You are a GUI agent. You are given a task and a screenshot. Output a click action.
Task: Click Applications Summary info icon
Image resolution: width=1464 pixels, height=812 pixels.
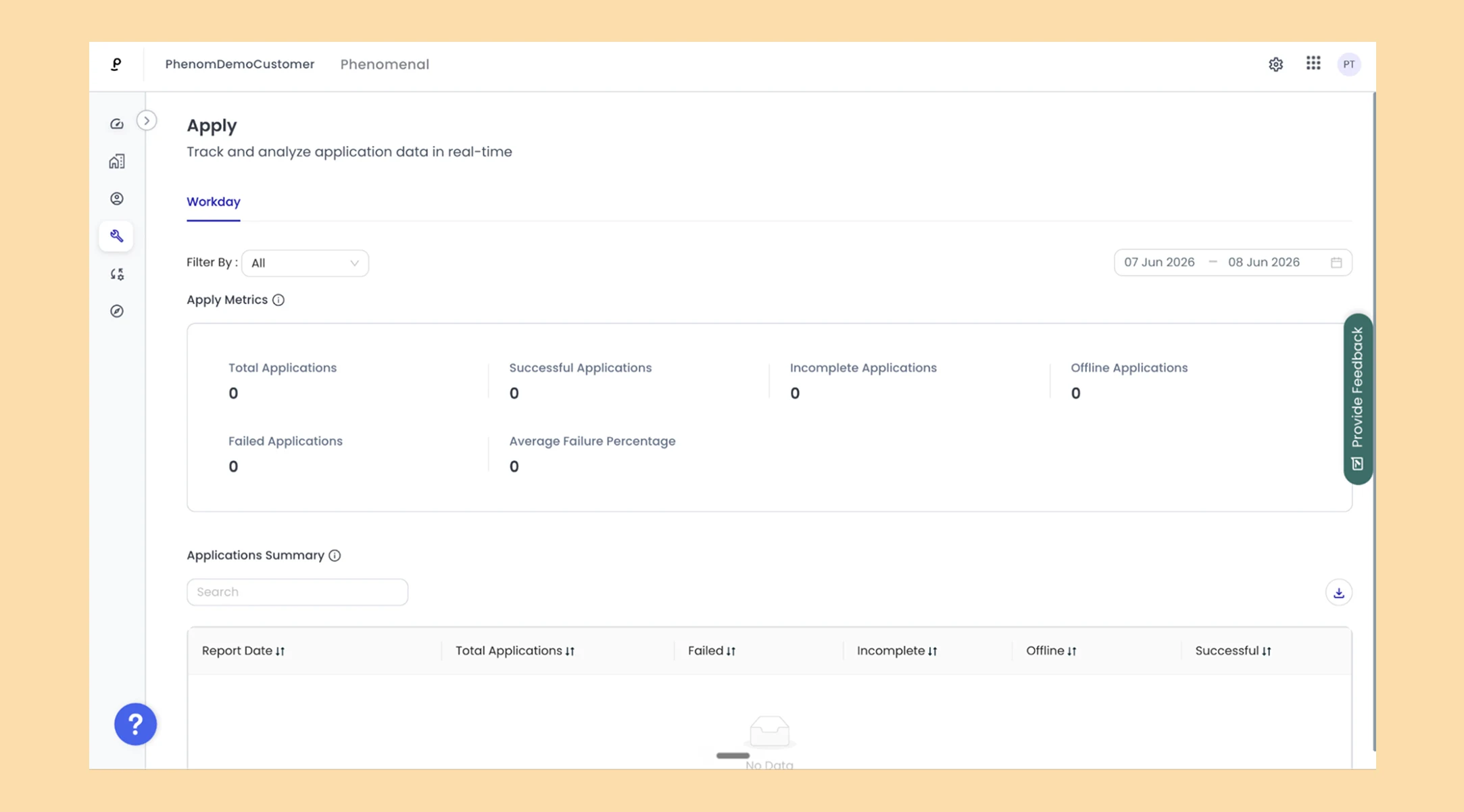tap(335, 555)
